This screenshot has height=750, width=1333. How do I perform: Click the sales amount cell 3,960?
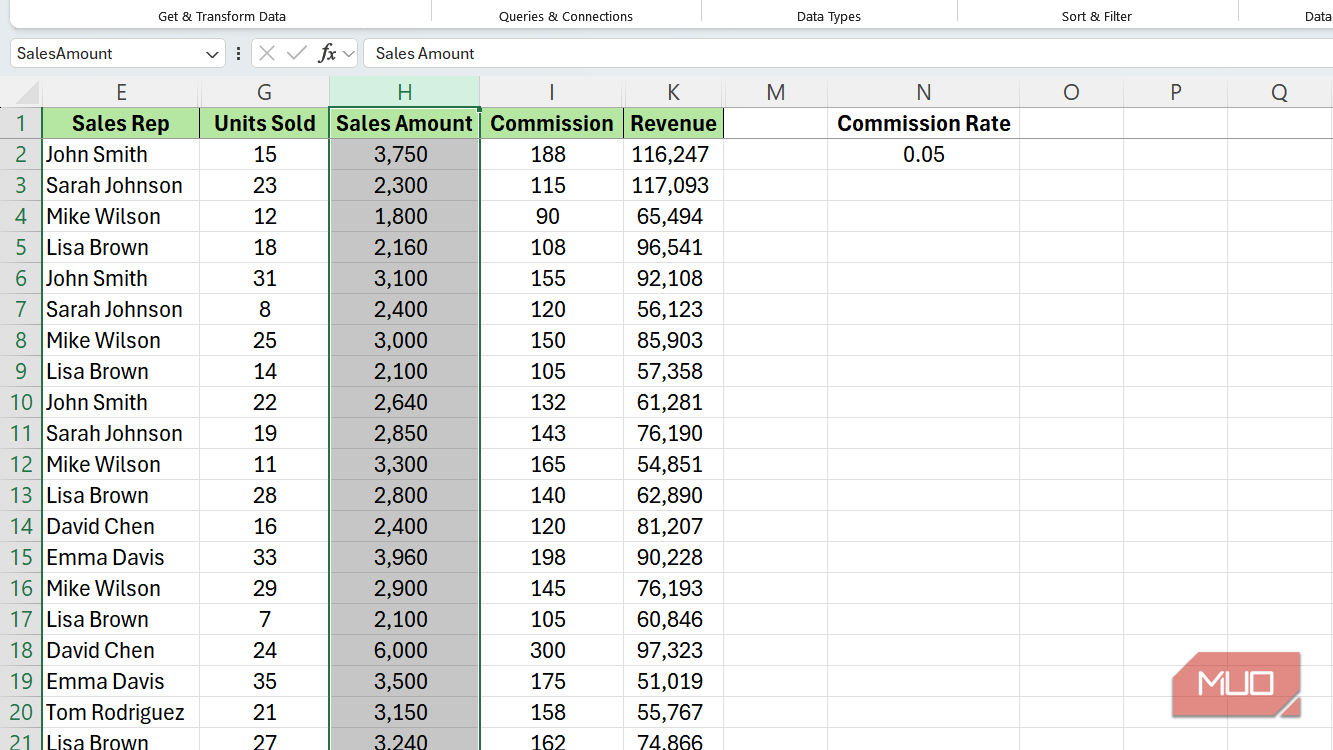coord(404,558)
